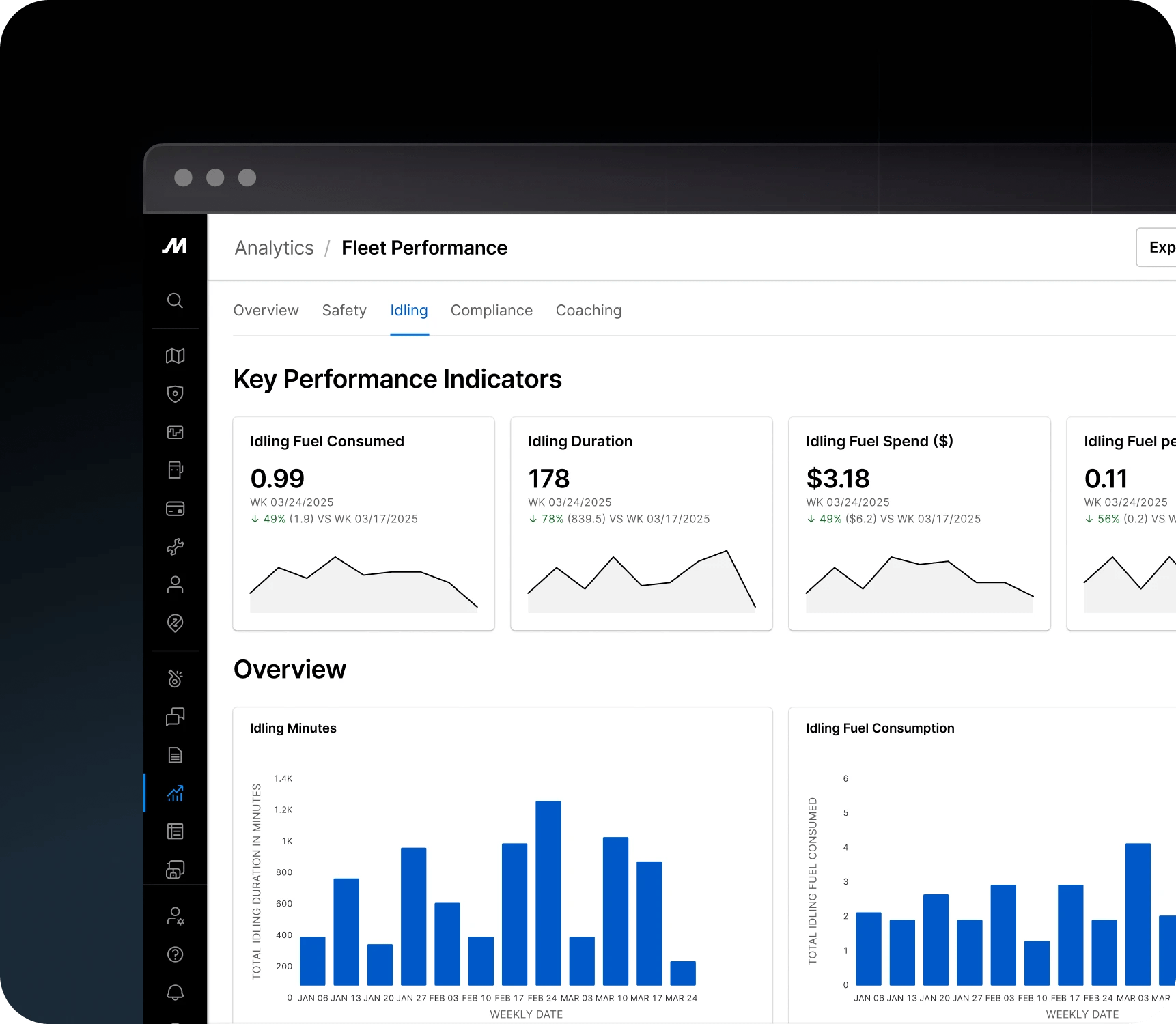
Task: Select the payment card icon in the sidebar
Action: click(x=176, y=508)
